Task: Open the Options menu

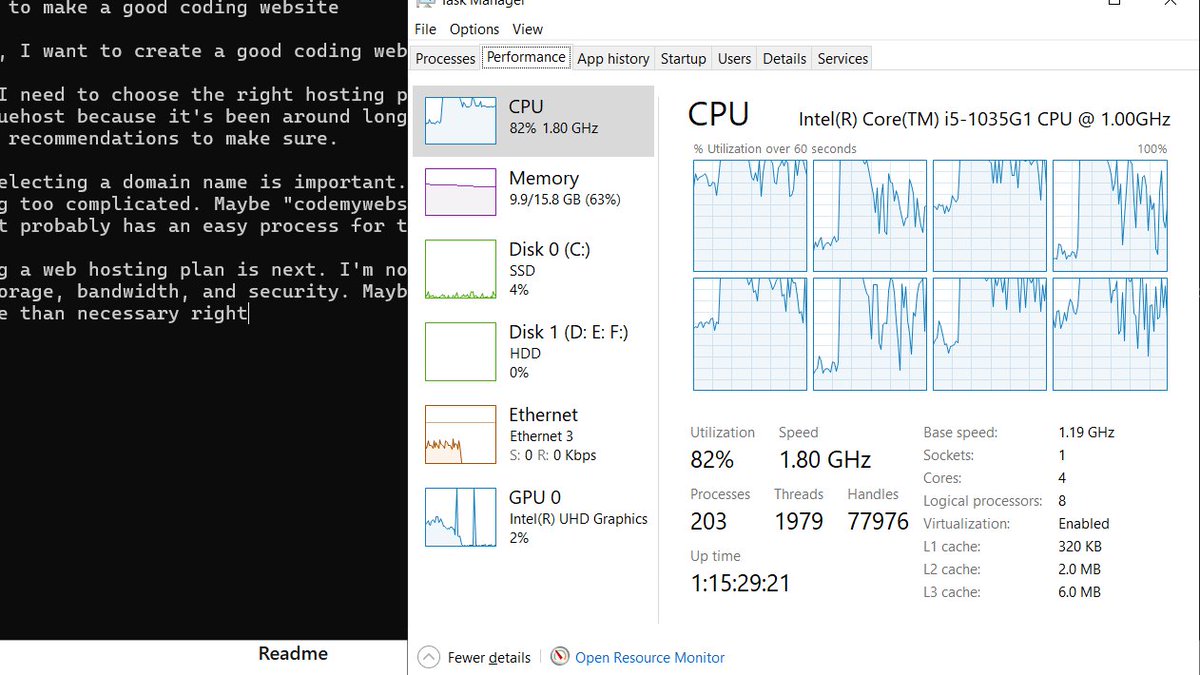Action: (474, 29)
